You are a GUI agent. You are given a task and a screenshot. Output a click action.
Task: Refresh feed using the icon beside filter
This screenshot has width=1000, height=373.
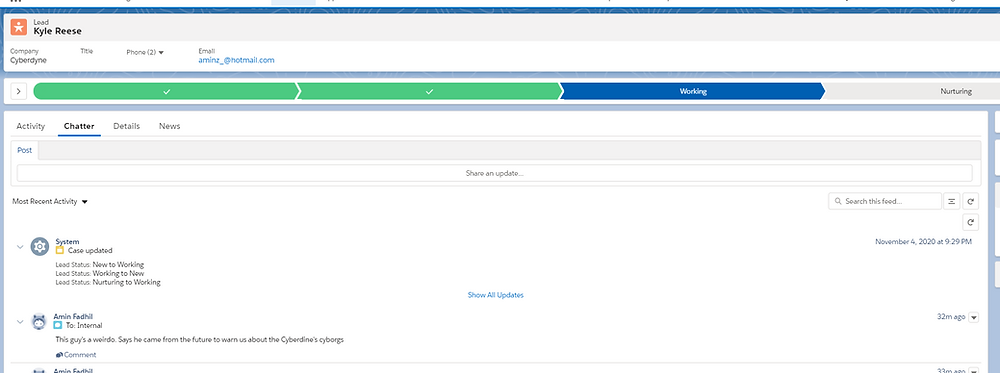click(970, 201)
